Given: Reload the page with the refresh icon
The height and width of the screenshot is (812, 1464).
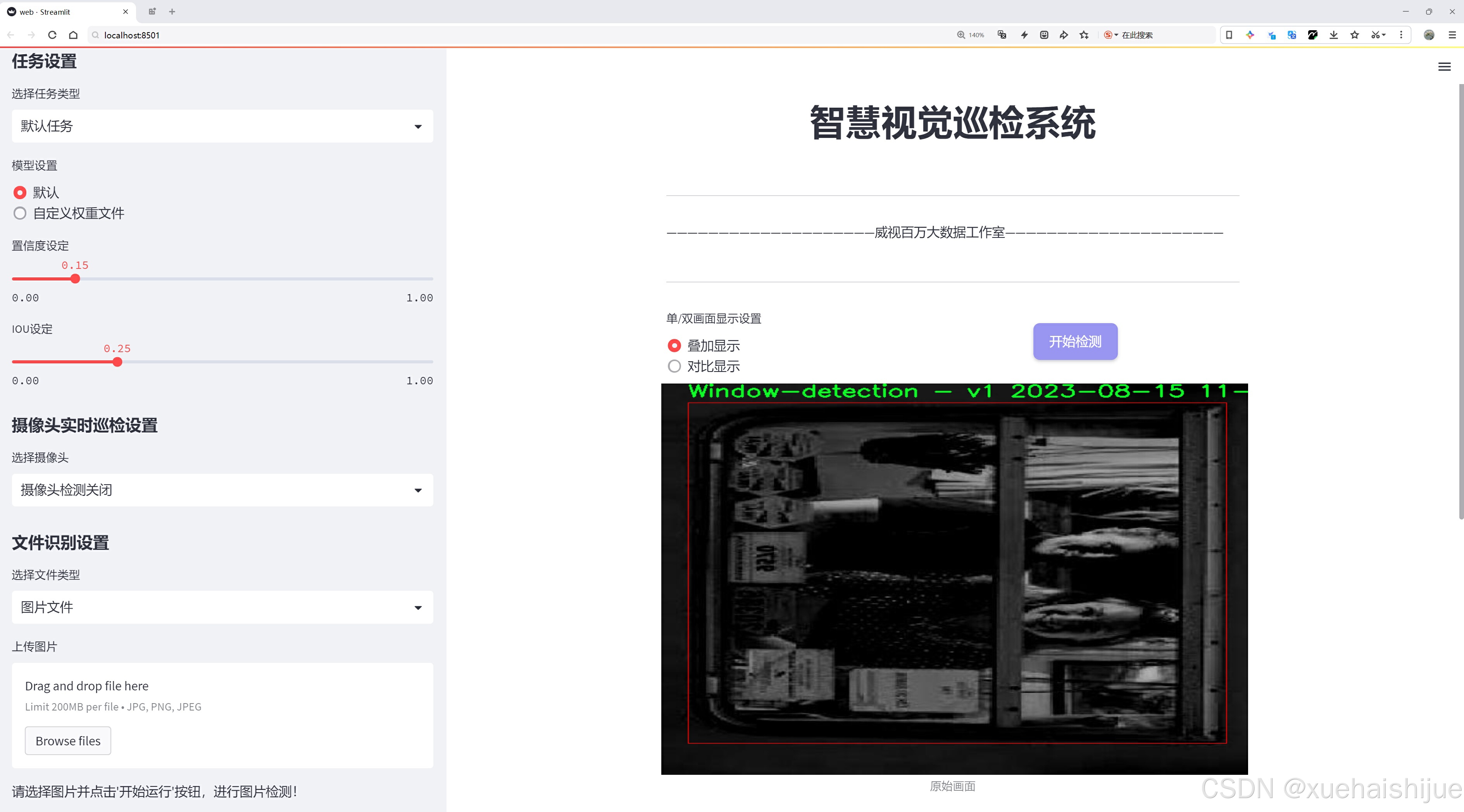Looking at the screenshot, I should (52, 35).
